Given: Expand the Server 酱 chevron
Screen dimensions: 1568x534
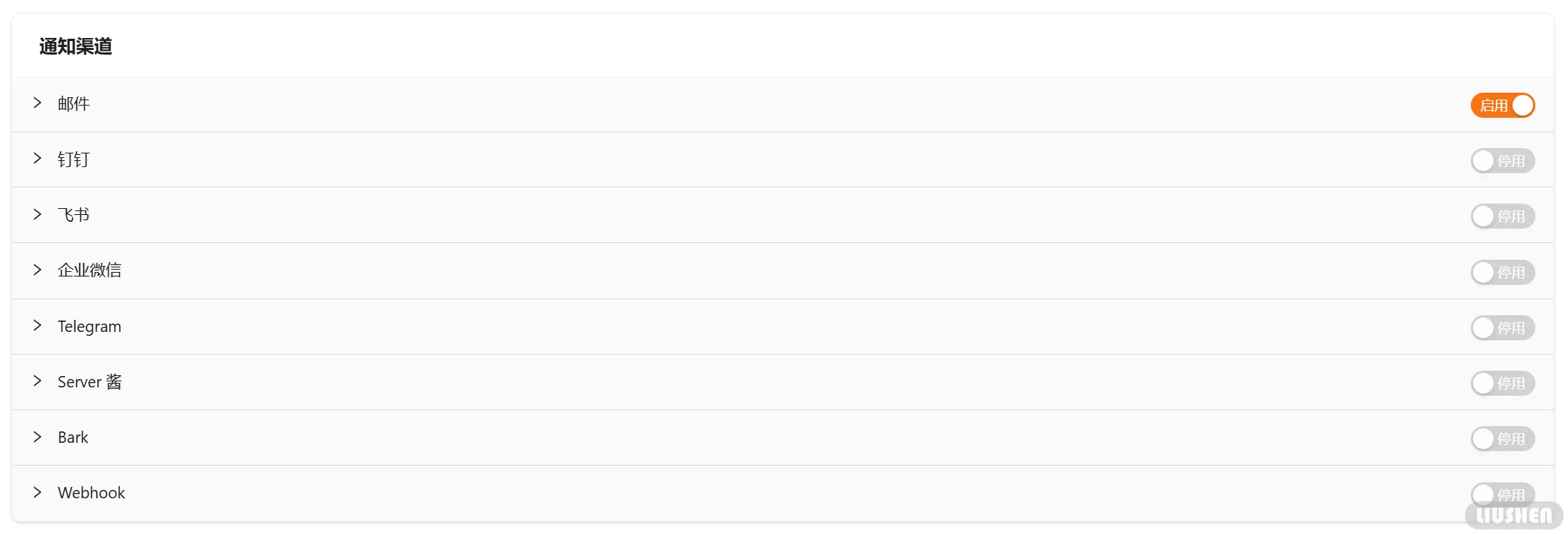Looking at the screenshot, I should [37, 381].
